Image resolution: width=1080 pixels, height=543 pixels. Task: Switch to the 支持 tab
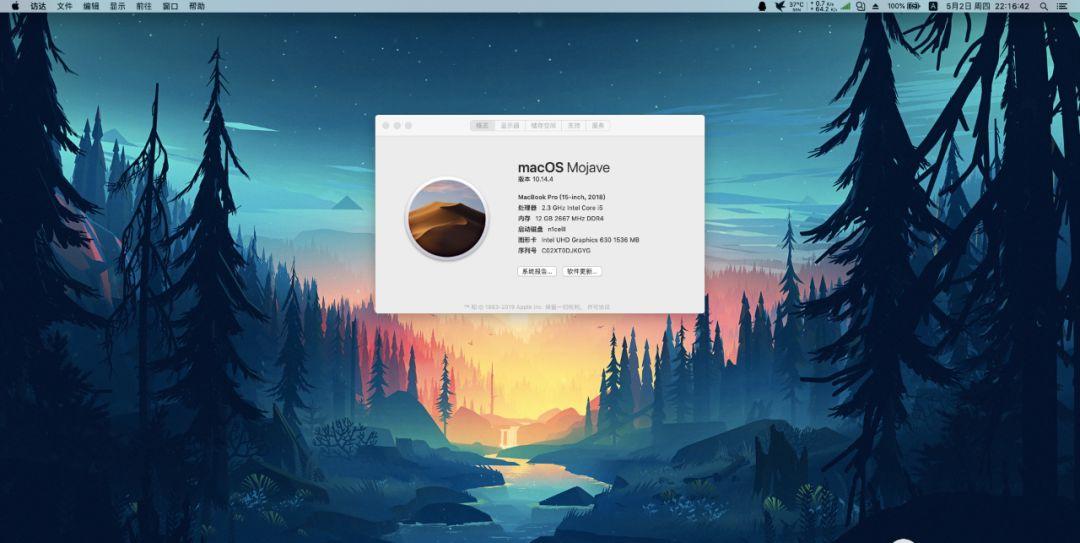click(574, 125)
